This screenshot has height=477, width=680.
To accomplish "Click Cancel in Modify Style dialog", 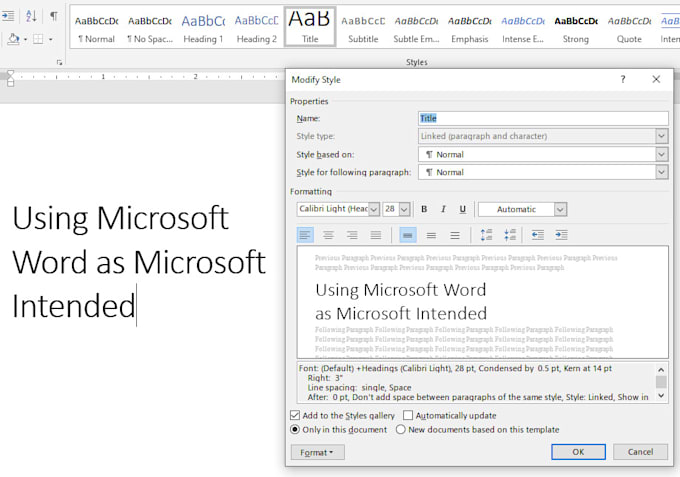I will pyautogui.click(x=640, y=452).
